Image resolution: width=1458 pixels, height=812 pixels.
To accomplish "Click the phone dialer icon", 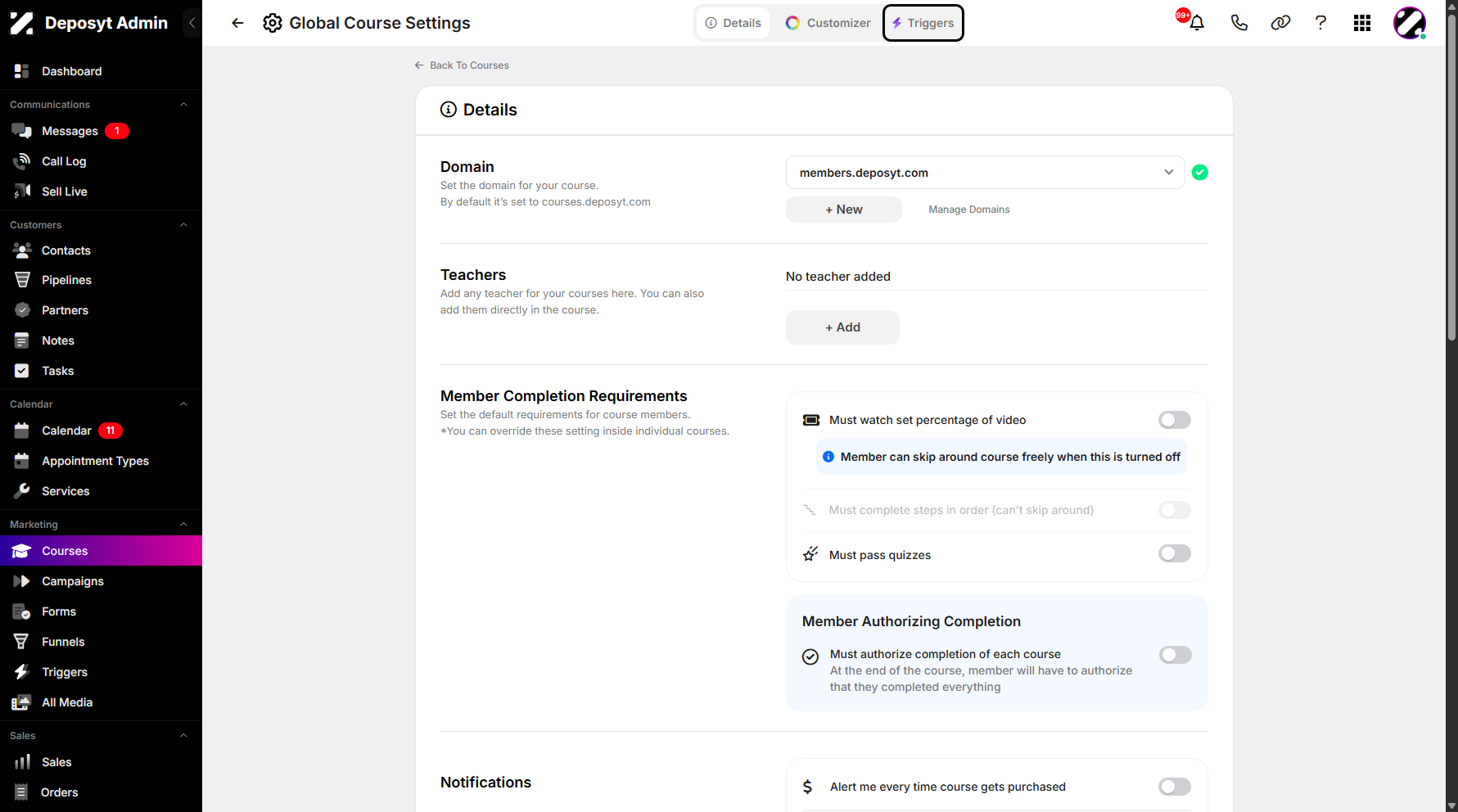I will point(1239,23).
